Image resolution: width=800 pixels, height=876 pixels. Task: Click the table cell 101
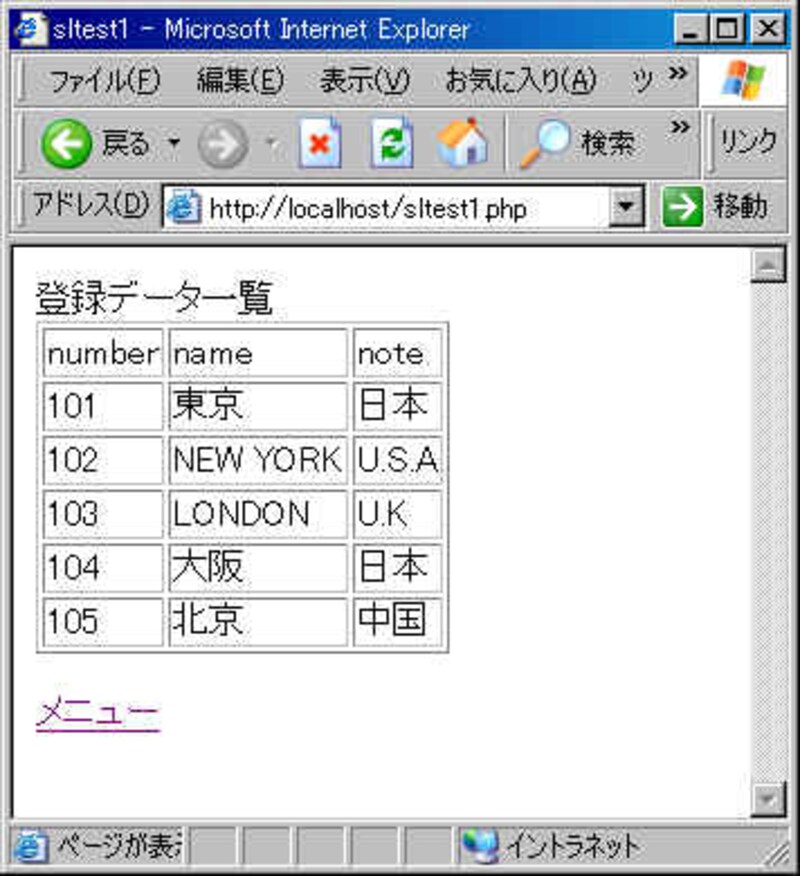click(103, 406)
